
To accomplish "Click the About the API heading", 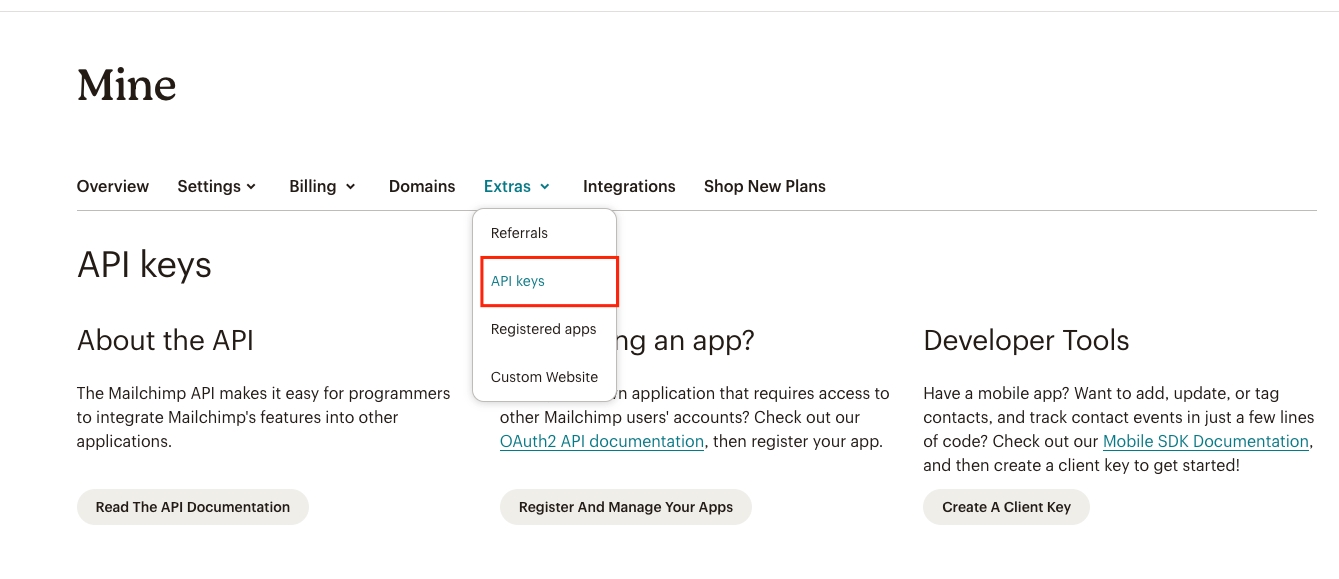I will (x=165, y=340).
